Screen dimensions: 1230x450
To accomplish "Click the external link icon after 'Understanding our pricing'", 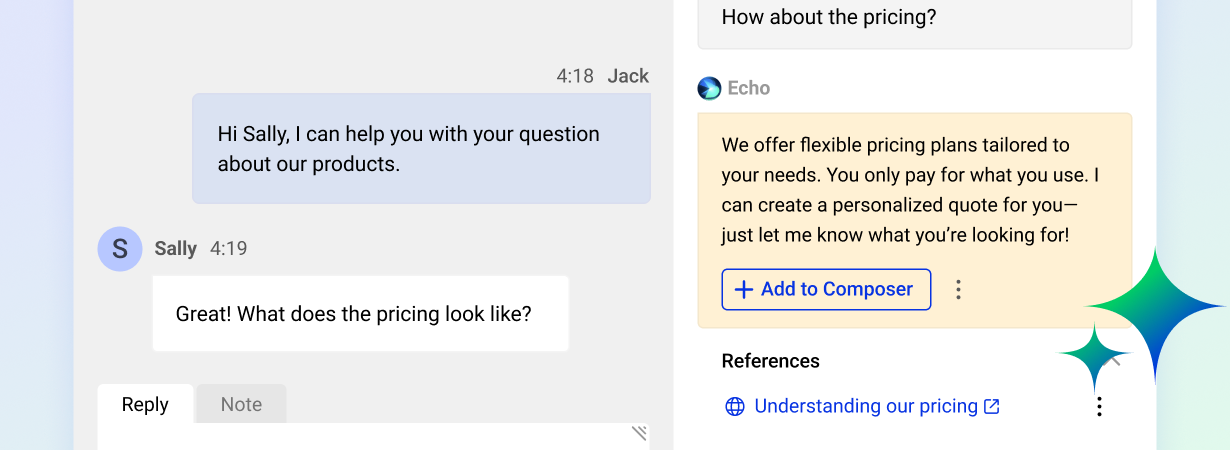I will tap(992, 406).
